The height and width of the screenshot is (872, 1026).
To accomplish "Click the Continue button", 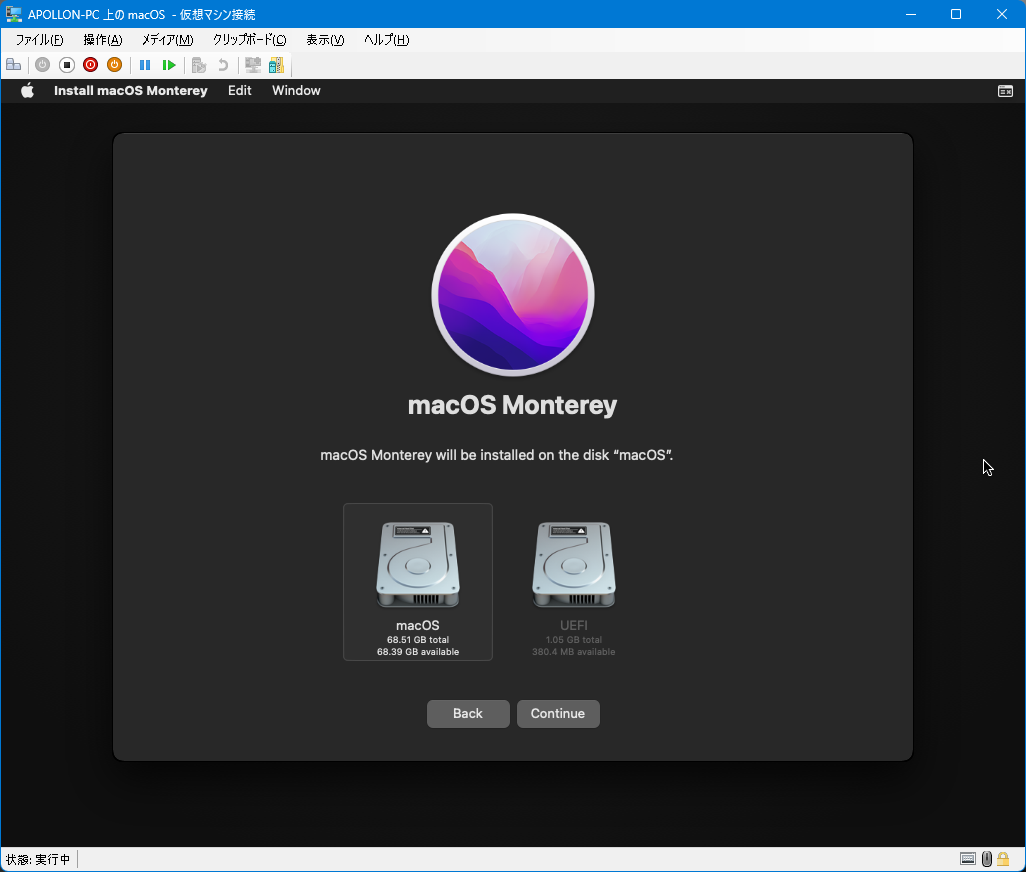I will tap(558, 714).
